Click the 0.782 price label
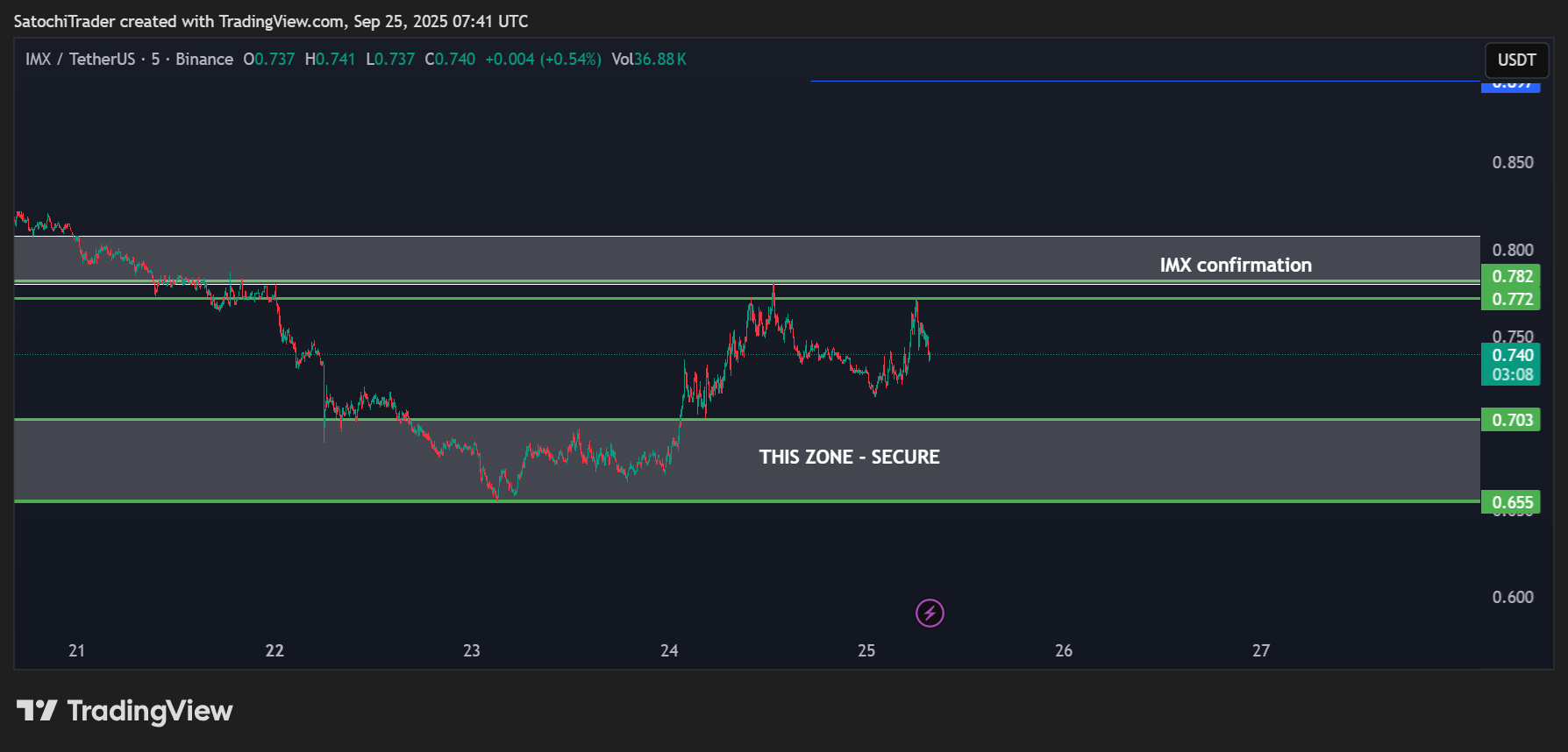Screen dimensions: 1568x752 (x=1510, y=276)
